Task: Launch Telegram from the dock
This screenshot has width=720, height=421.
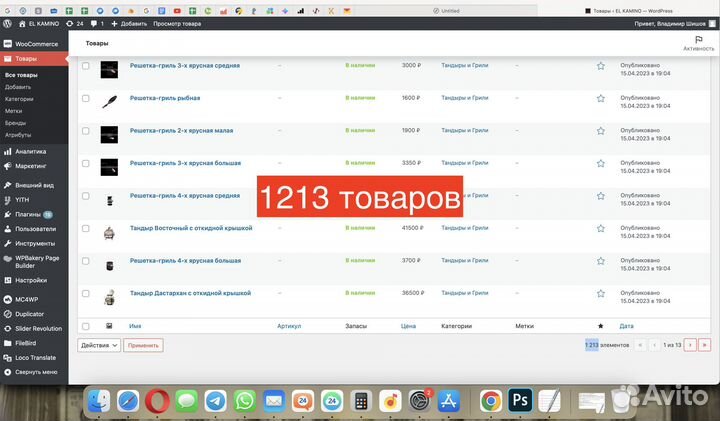Action: (x=216, y=401)
